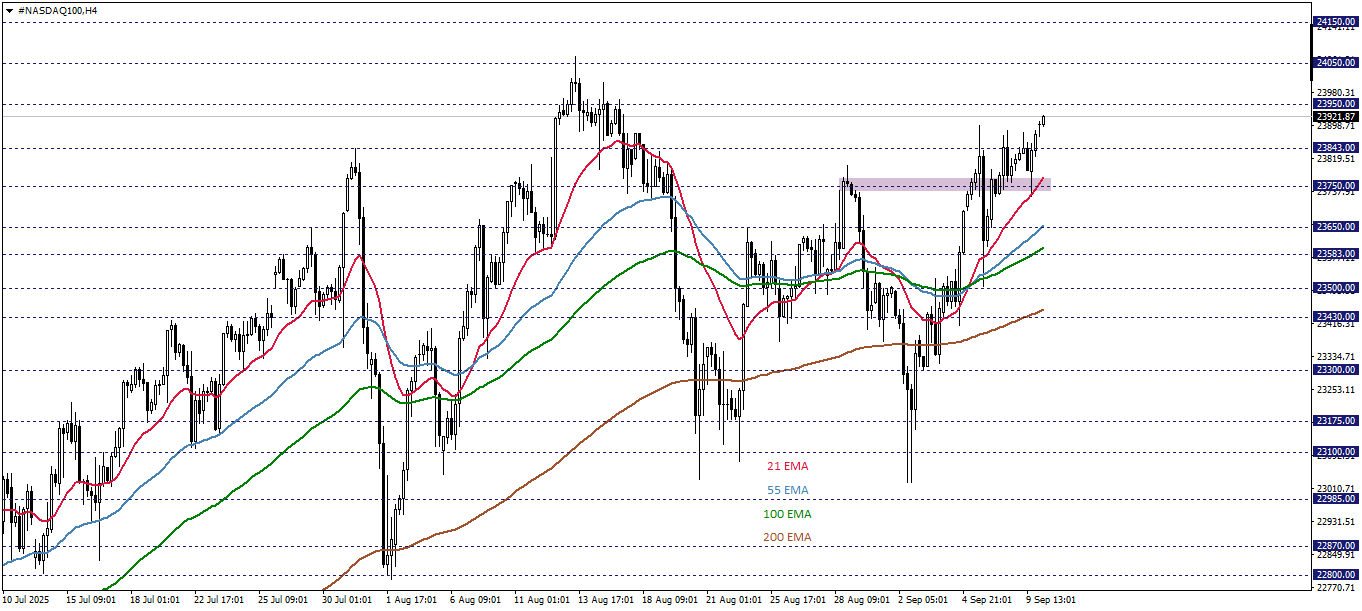Click the #NASDAQ100,H4 chart title text
Screen dimensions: 1362x611
(x=58, y=9)
